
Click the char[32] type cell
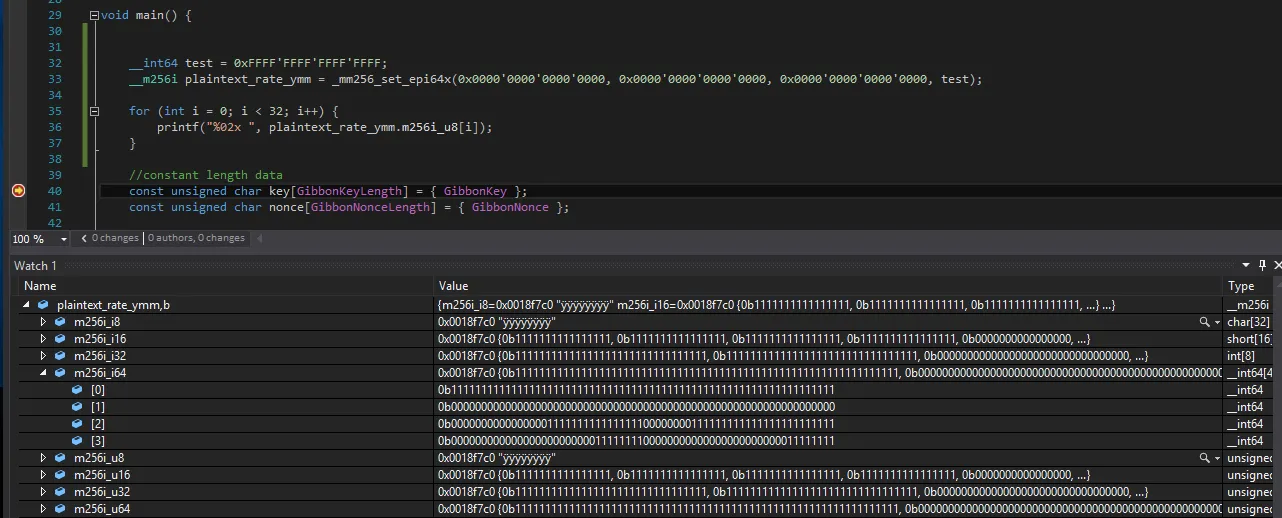pyautogui.click(x=1247, y=322)
